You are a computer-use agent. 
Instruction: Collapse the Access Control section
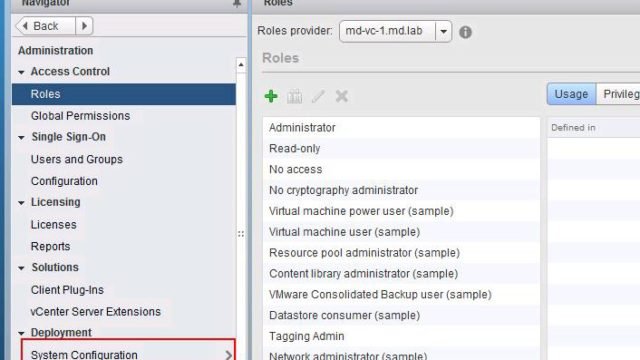(21, 72)
